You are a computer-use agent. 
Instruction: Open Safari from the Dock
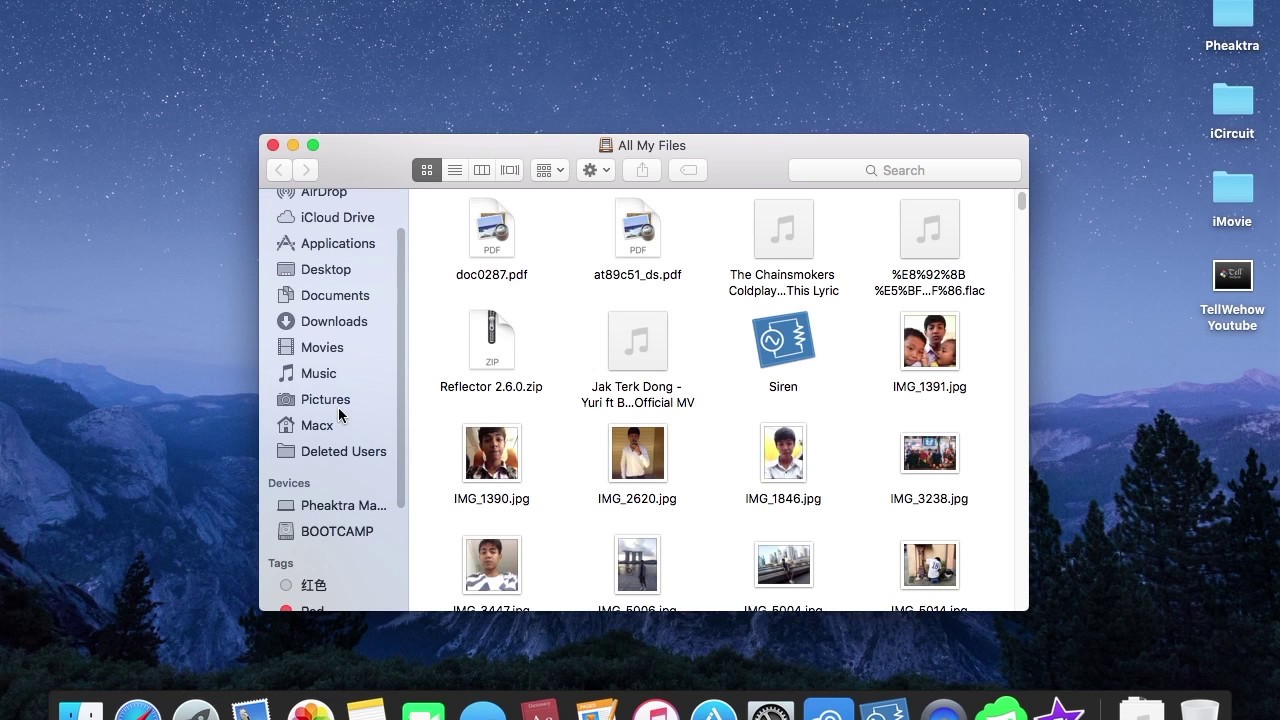[x=138, y=709]
